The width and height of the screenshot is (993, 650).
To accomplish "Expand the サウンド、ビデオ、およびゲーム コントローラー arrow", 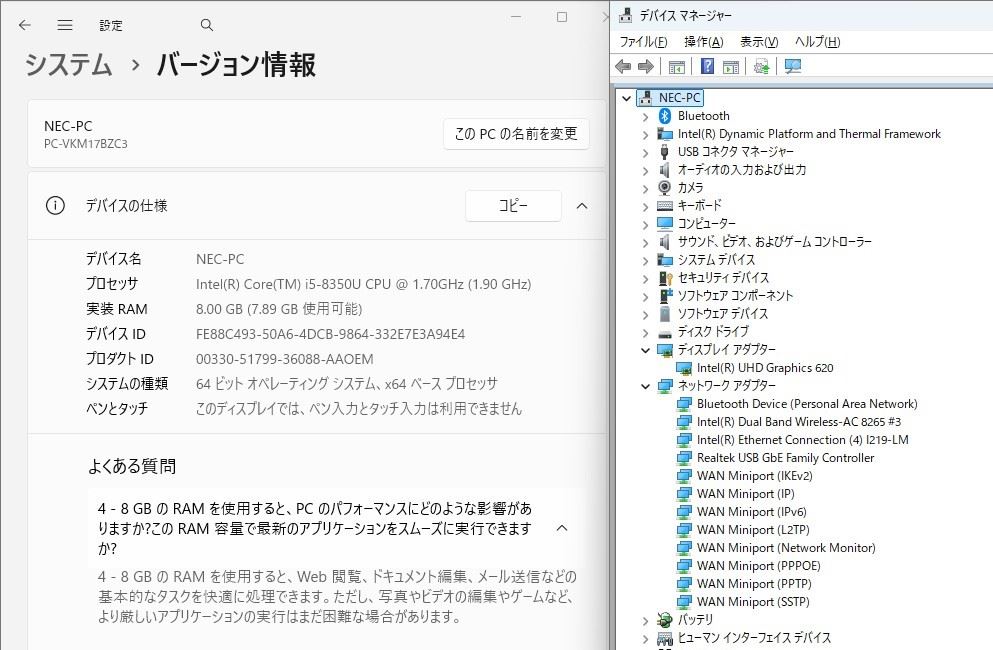I will pyautogui.click(x=645, y=243).
